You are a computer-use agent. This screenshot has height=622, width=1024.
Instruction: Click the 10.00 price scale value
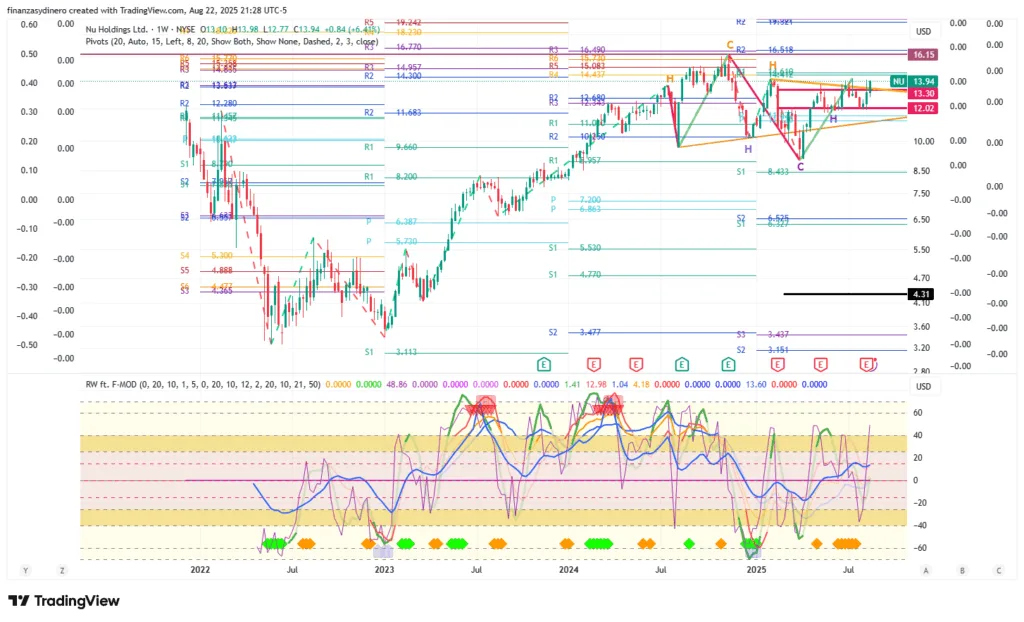pyautogui.click(x=923, y=141)
